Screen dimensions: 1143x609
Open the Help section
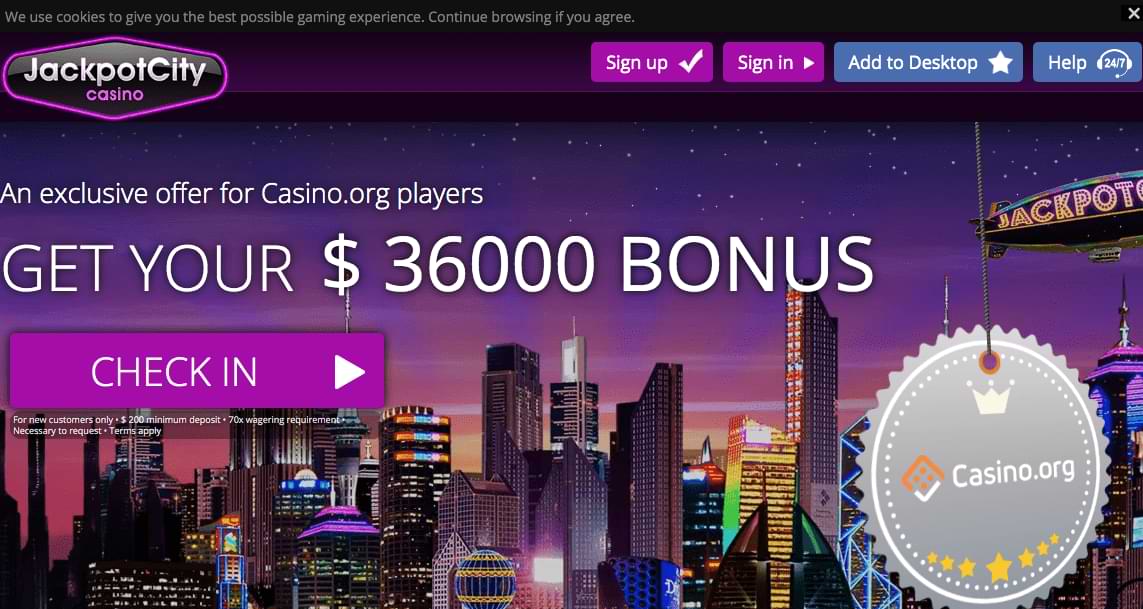point(1088,62)
